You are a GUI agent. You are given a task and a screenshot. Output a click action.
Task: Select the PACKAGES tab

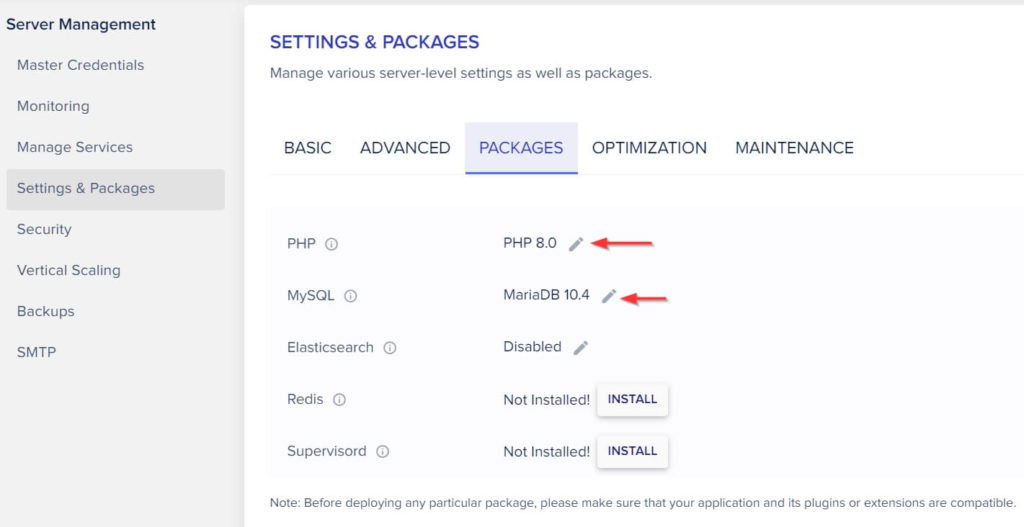pos(521,148)
